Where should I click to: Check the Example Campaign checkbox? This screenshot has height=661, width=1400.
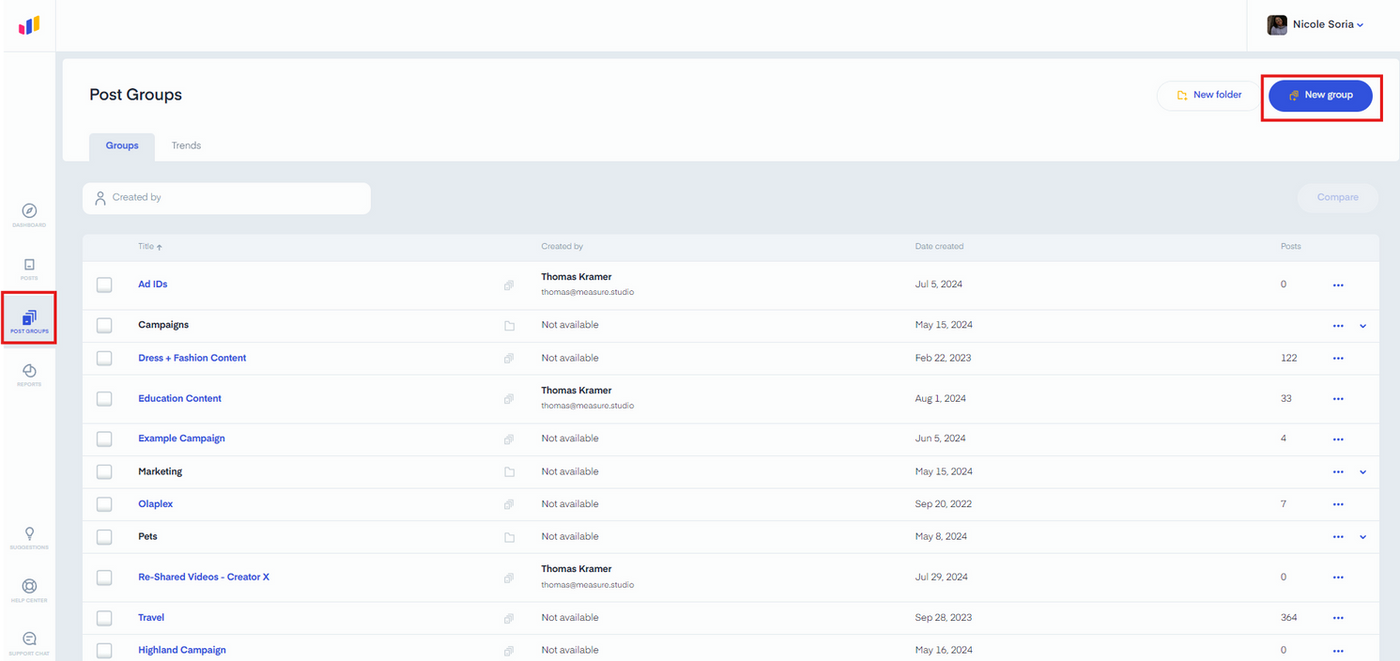tap(104, 438)
